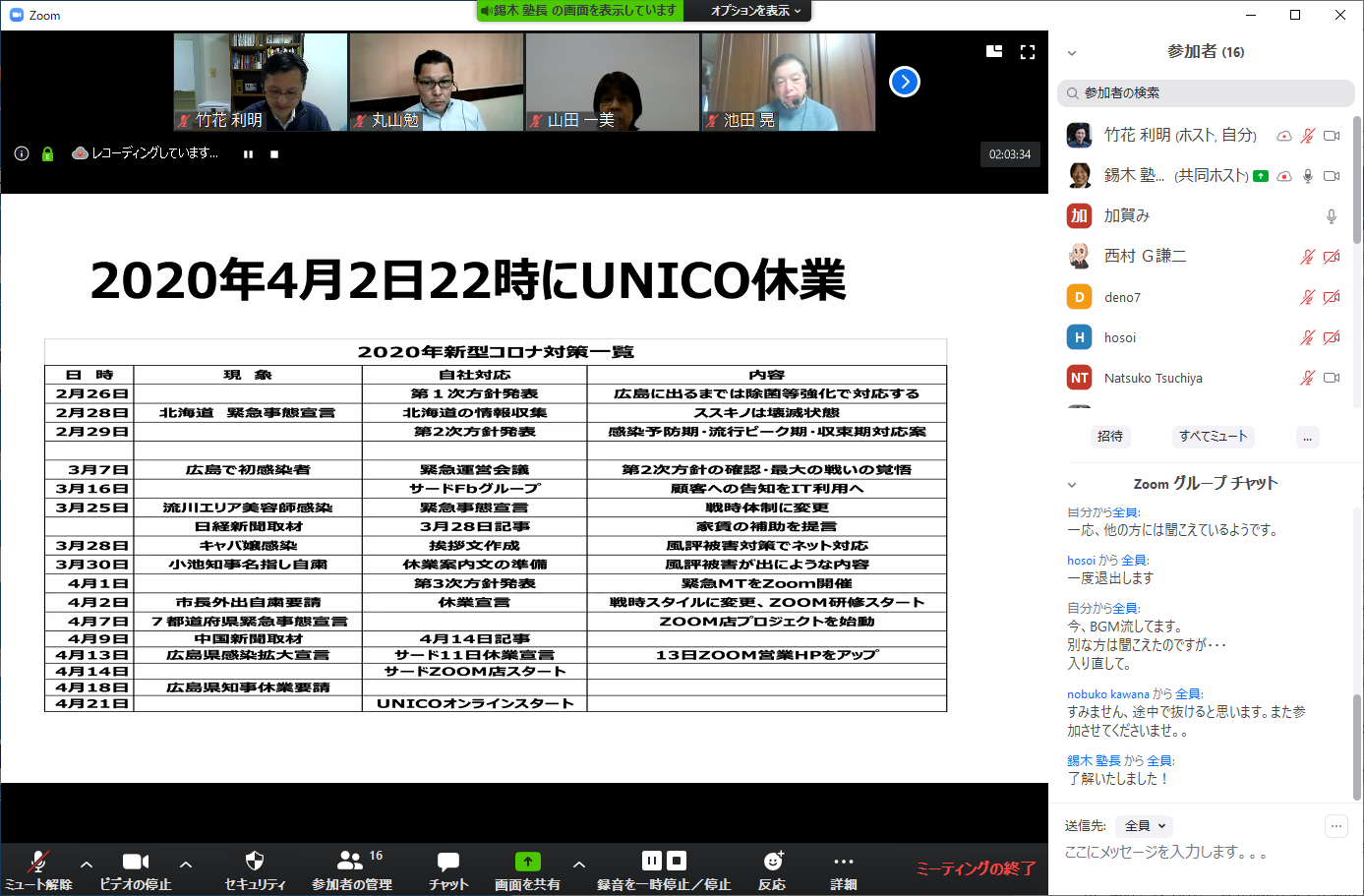Open audio options arrow beside ミュート解除
Screen dimensions: 1364x896
[87, 865]
